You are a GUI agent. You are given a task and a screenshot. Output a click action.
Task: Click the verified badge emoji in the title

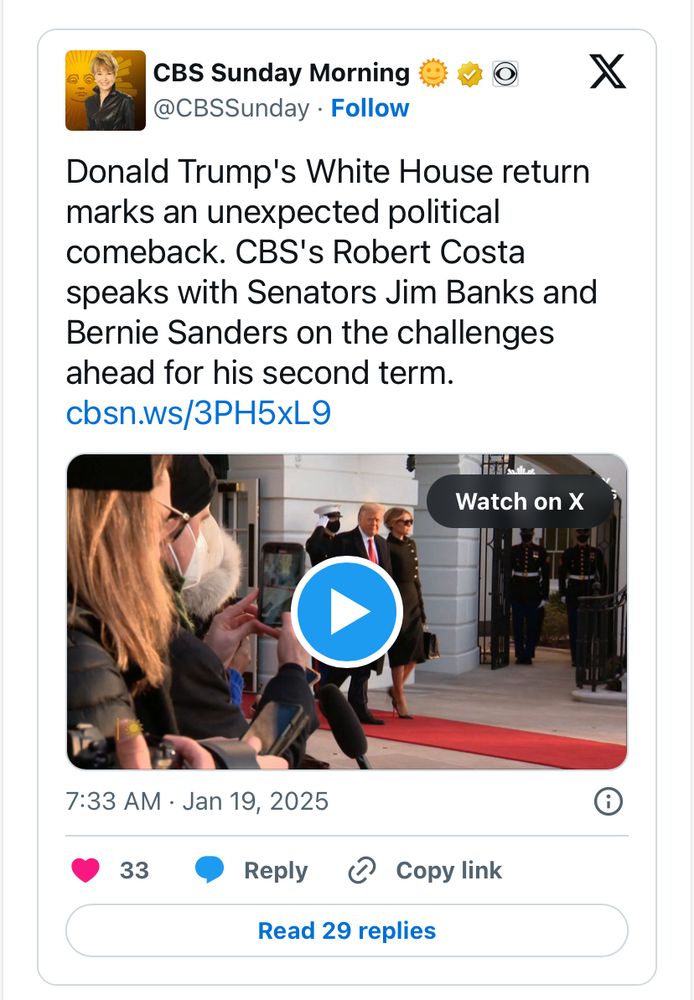pos(470,72)
